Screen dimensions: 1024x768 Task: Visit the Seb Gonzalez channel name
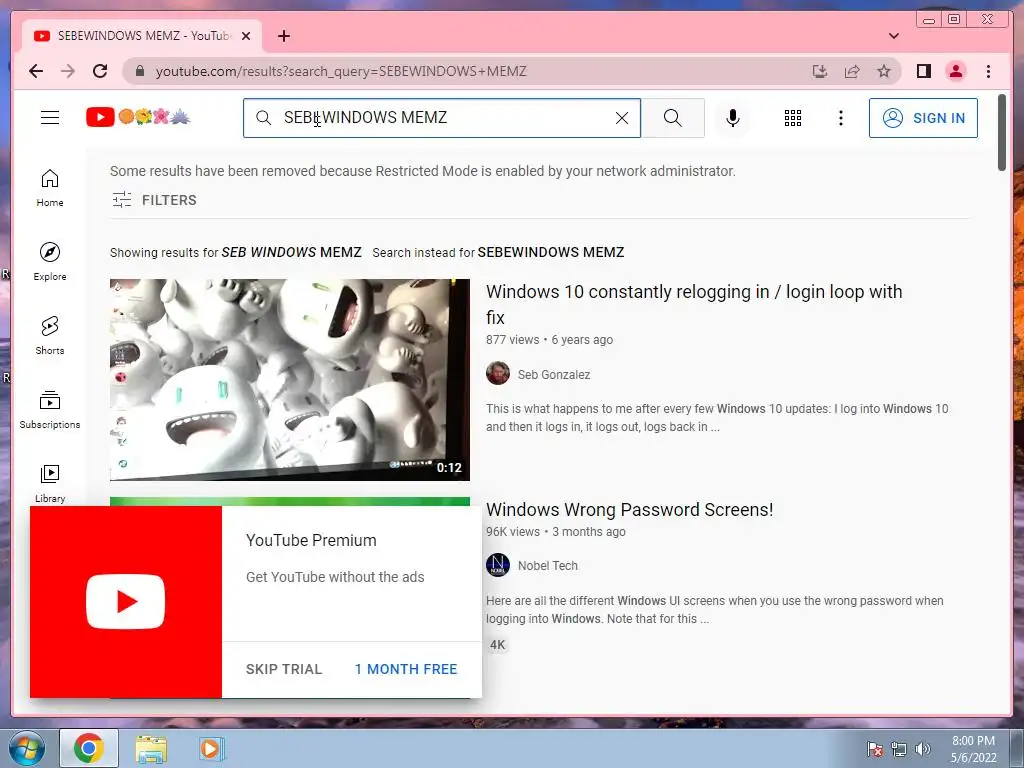(554, 375)
